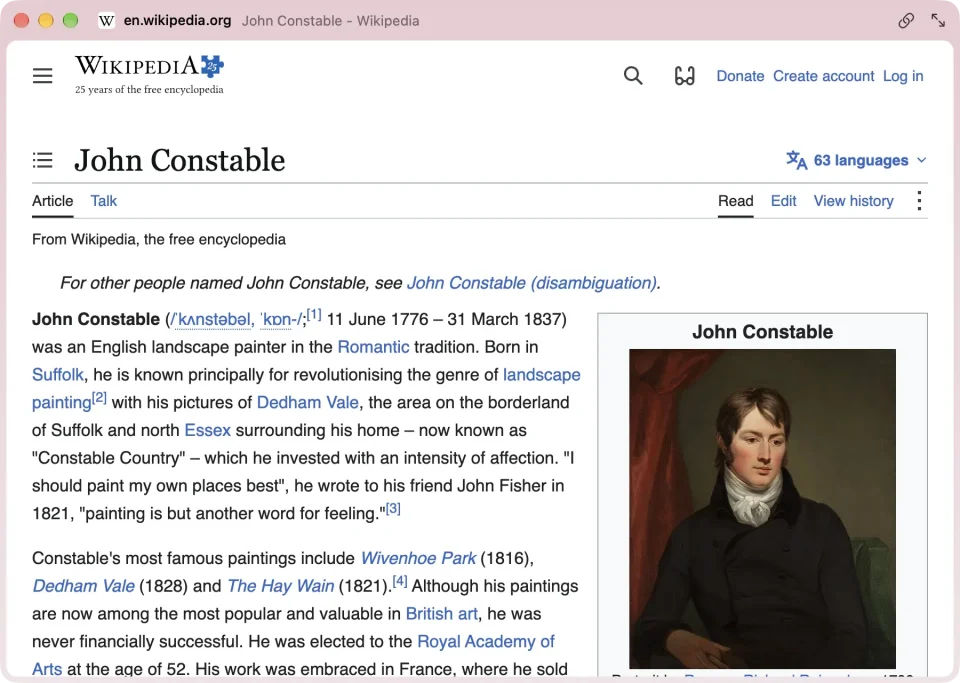This screenshot has height=683, width=960.
Task: Open The Hay Wain link
Action: pos(281,586)
